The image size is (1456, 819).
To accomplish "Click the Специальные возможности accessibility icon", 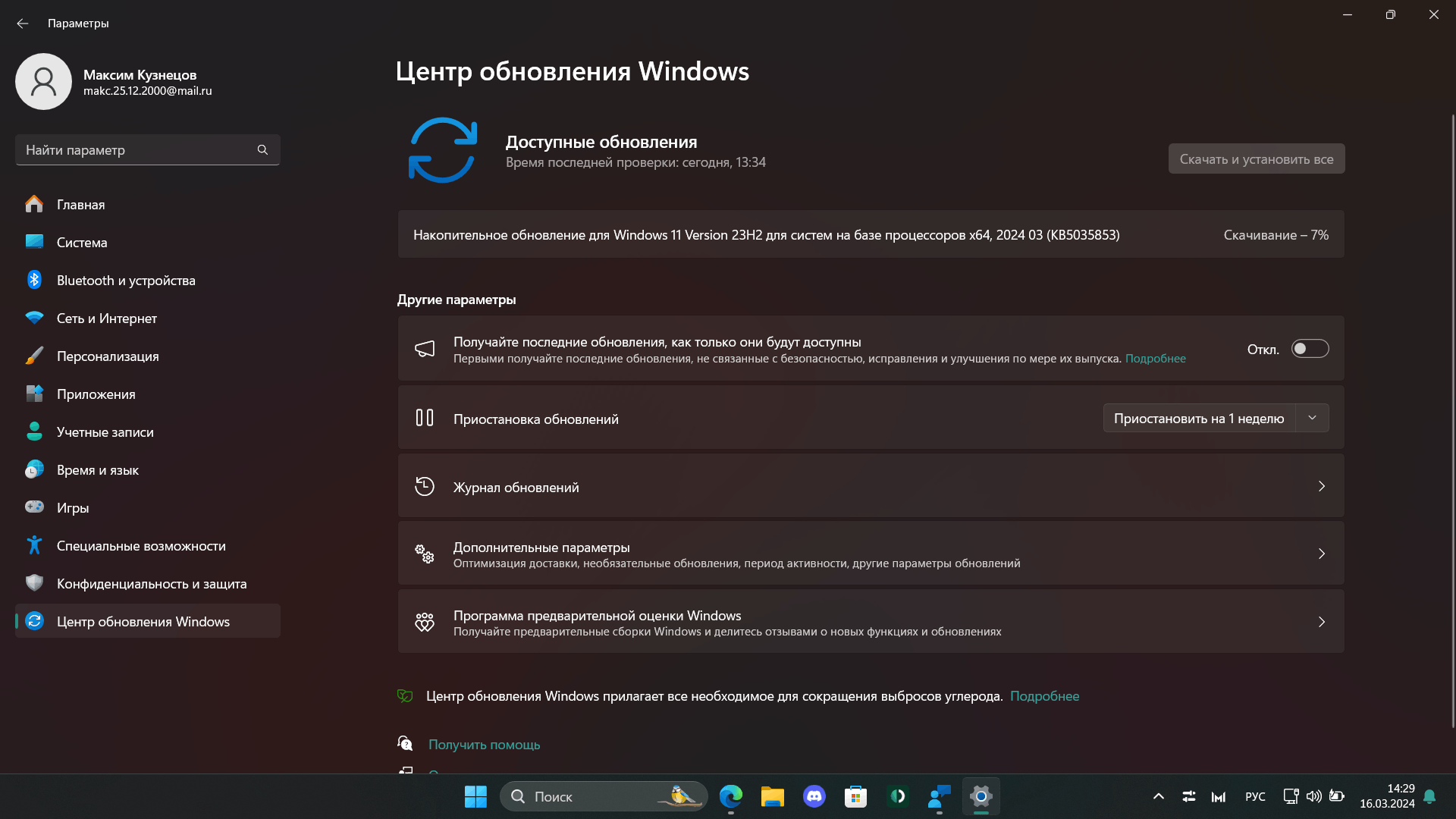I will click(x=34, y=545).
